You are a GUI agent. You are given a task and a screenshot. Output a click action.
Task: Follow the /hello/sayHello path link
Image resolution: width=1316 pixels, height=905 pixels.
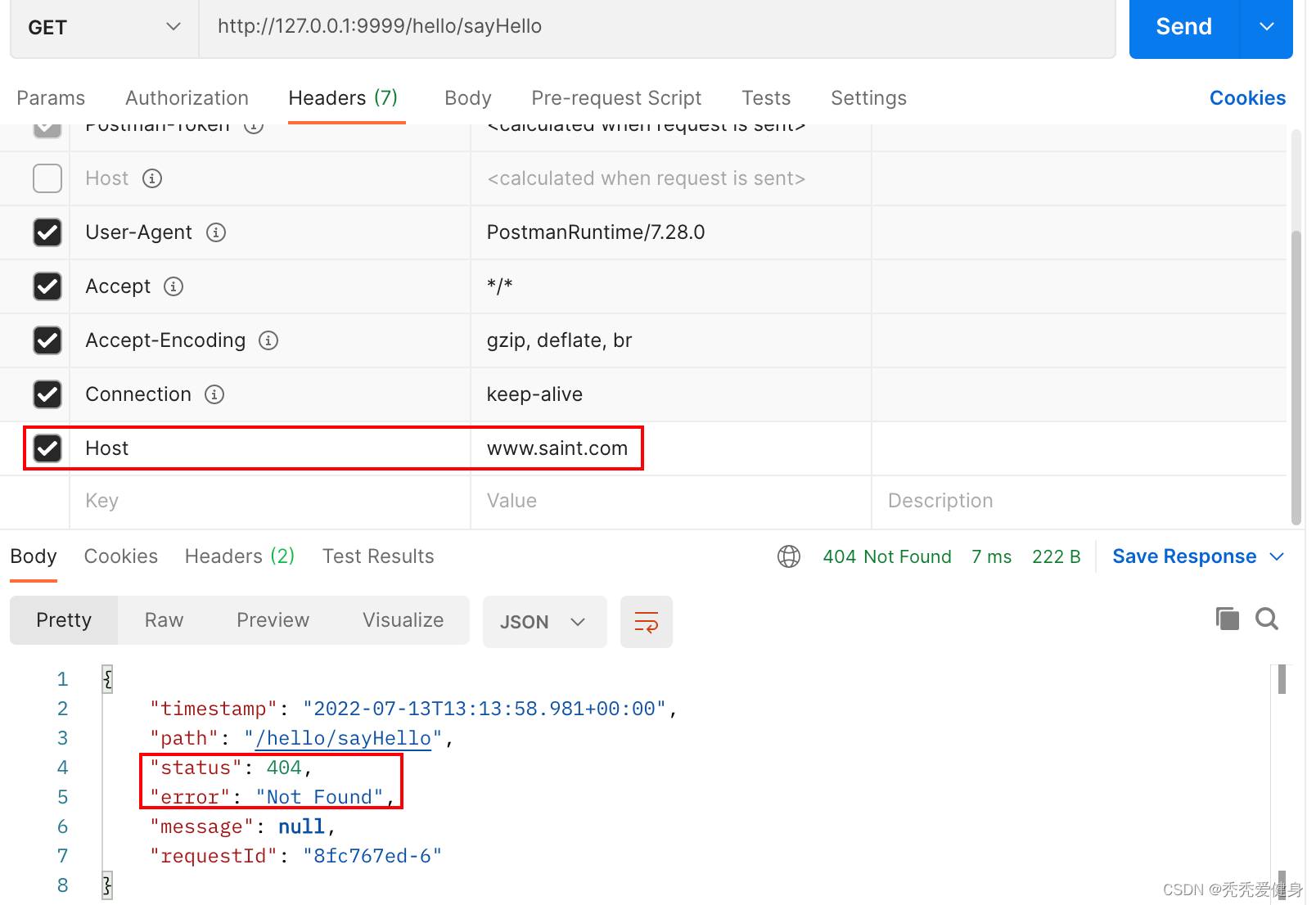click(x=343, y=738)
